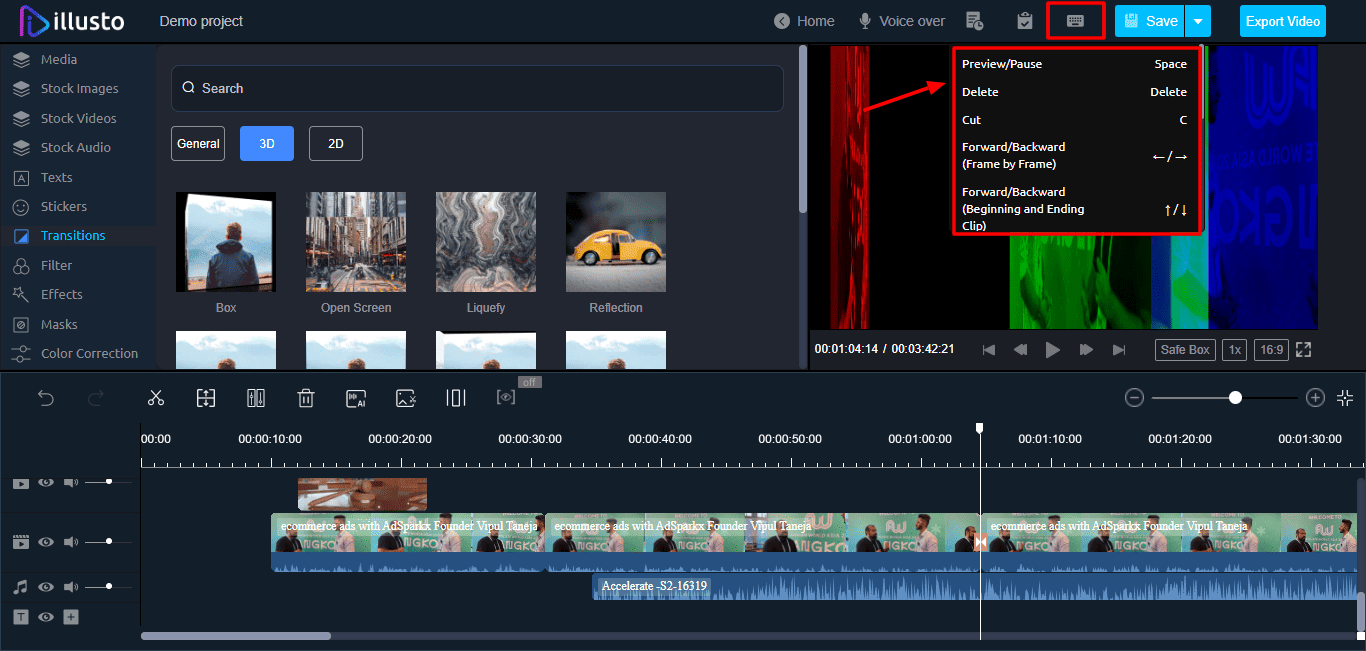This screenshot has height=651, width=1366.
Task: Click the Export Video button
Action: [x=1283, y=21]
